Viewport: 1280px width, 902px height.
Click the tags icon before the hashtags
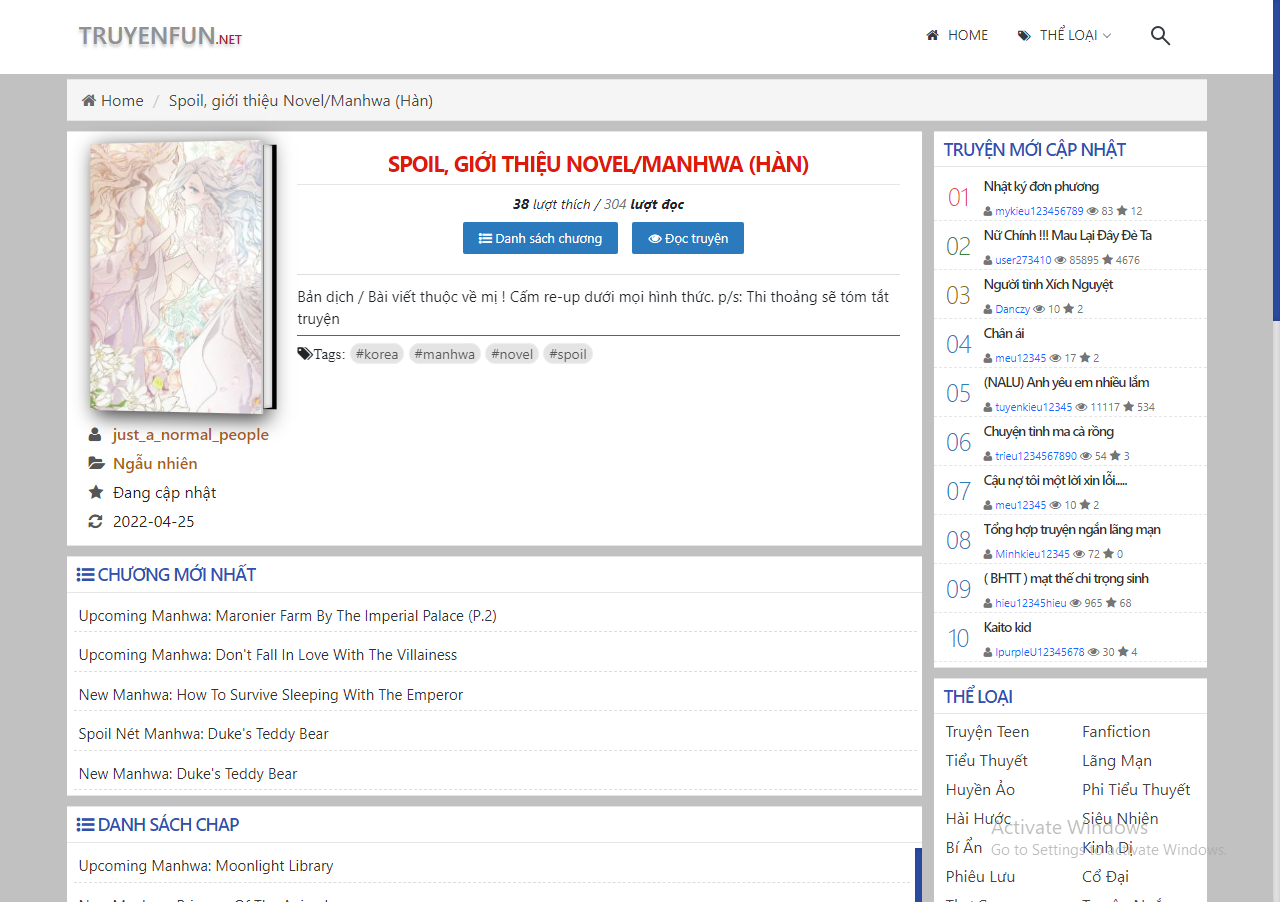(x=304, y=354)
